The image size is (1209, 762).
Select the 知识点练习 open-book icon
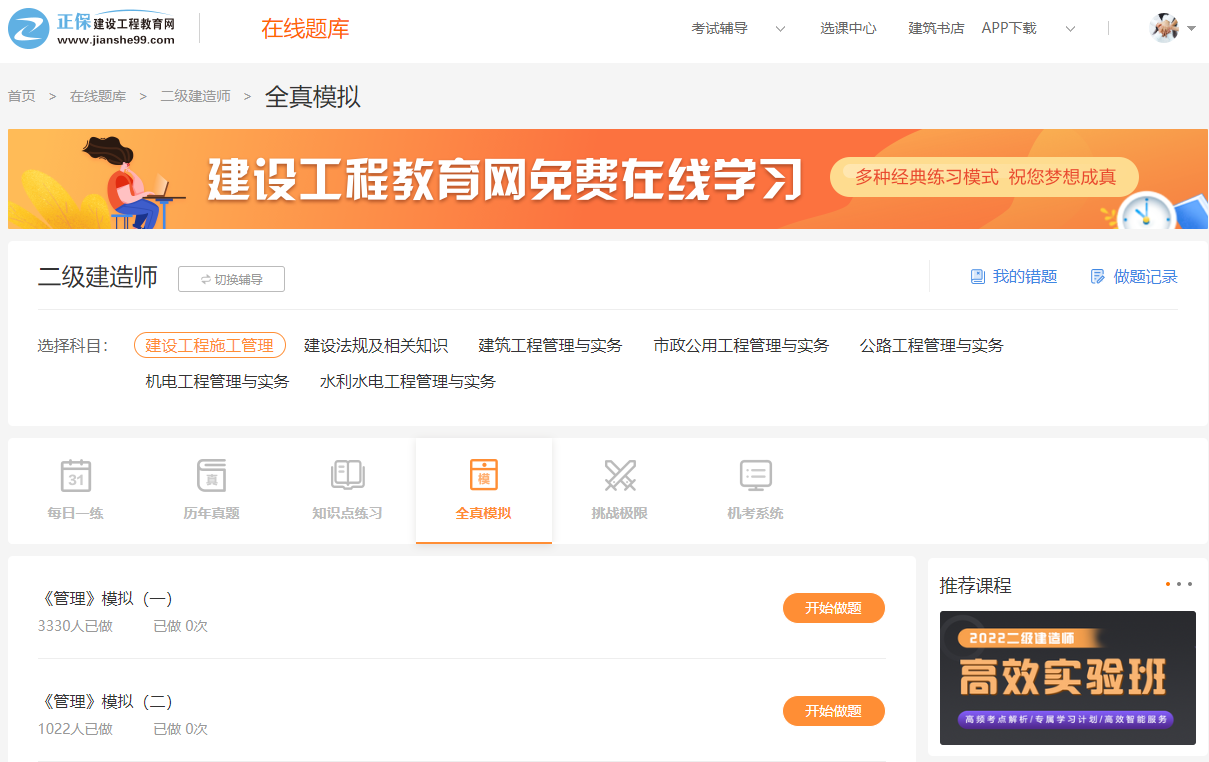click(347, 476)
